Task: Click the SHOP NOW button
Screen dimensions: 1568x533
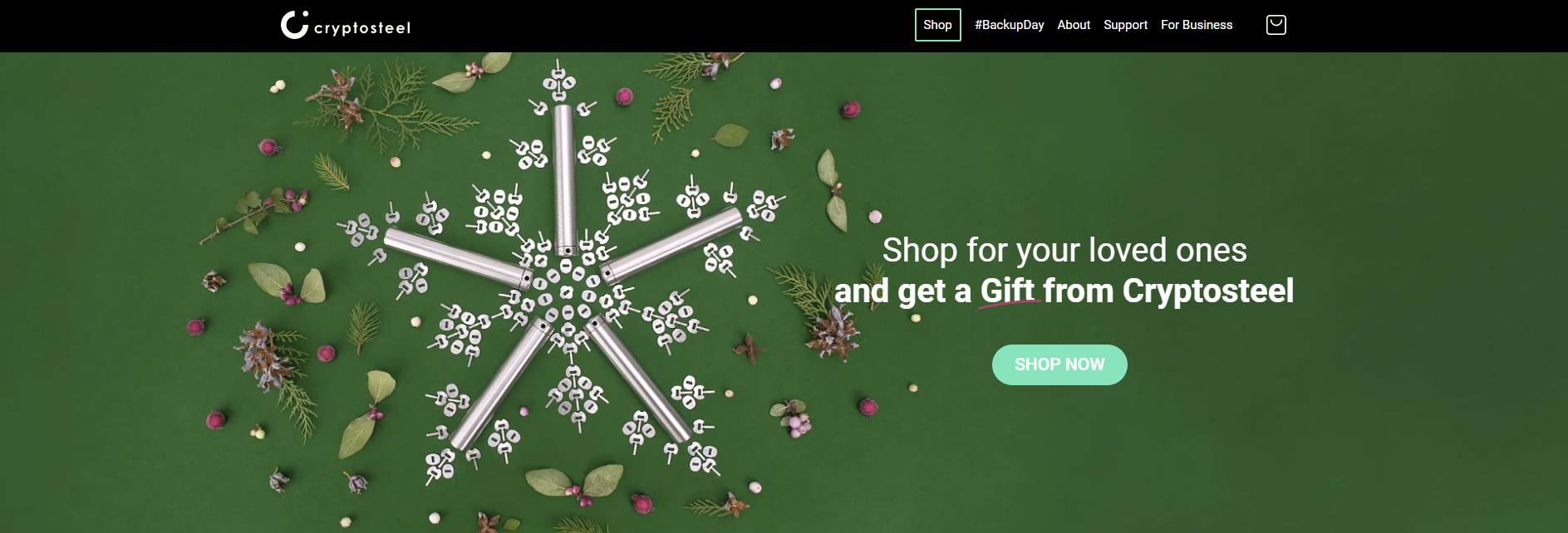Action: [x=1059, y=364]
